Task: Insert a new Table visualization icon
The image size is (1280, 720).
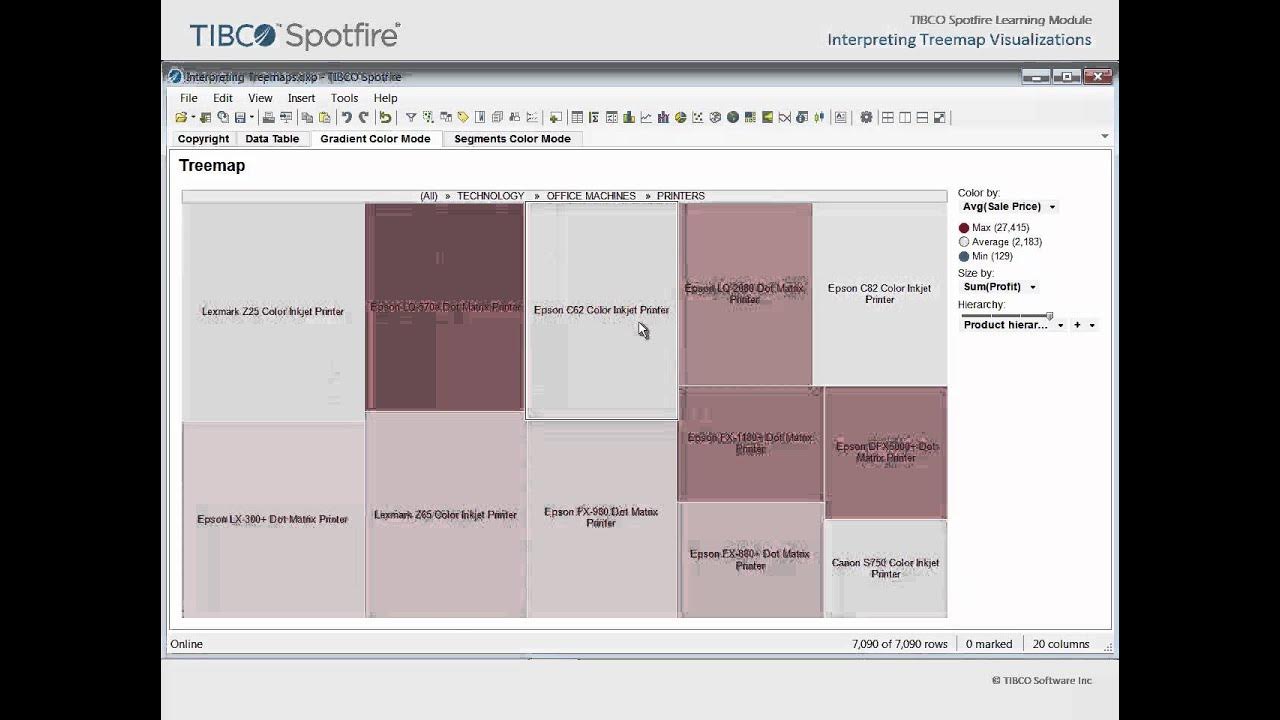Action: [577, 117]
